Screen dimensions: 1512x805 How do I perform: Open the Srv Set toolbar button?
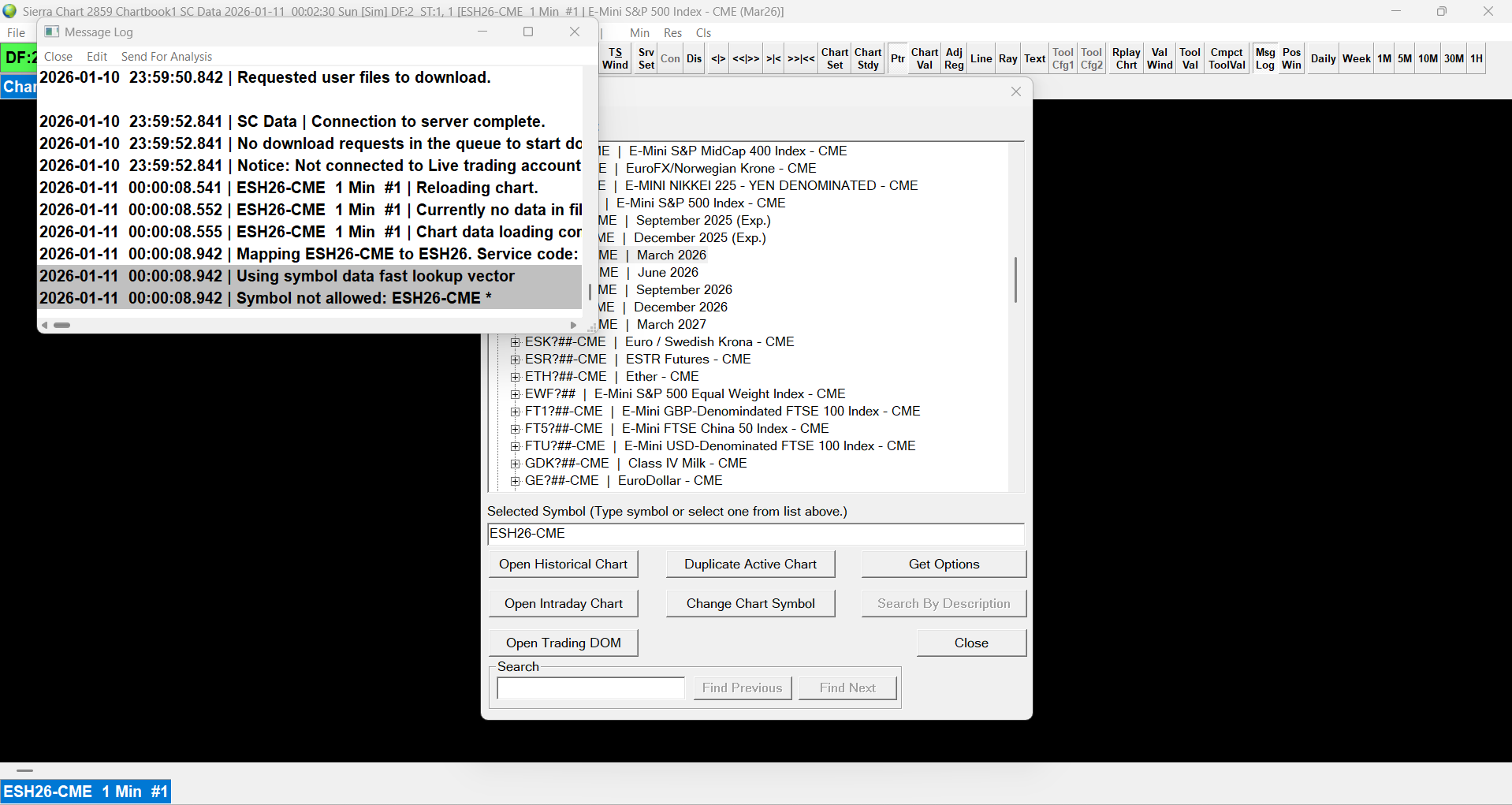click(646, 58)
